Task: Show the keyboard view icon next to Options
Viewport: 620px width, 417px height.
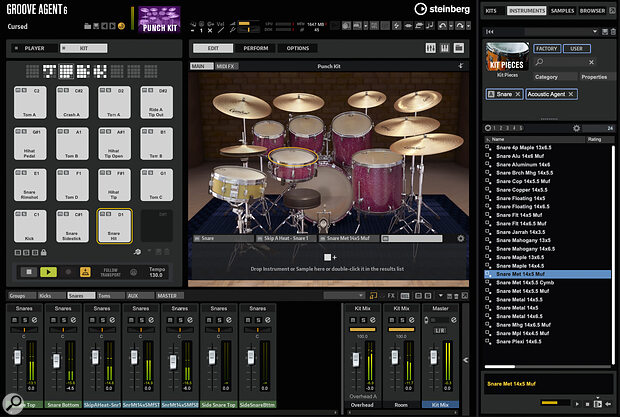Action: click(445, 48)
